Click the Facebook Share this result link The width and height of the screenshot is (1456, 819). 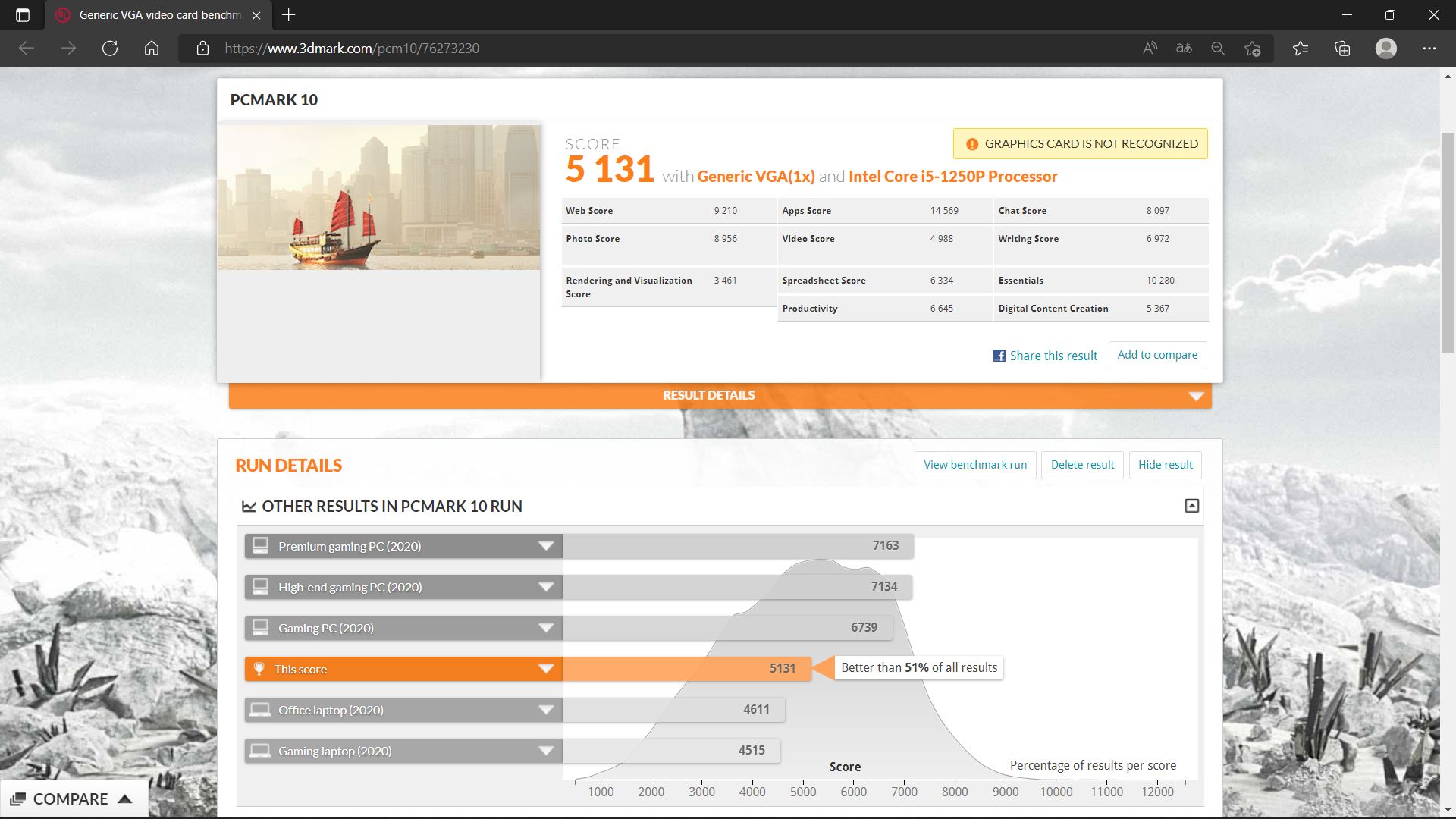[1045, 356]
